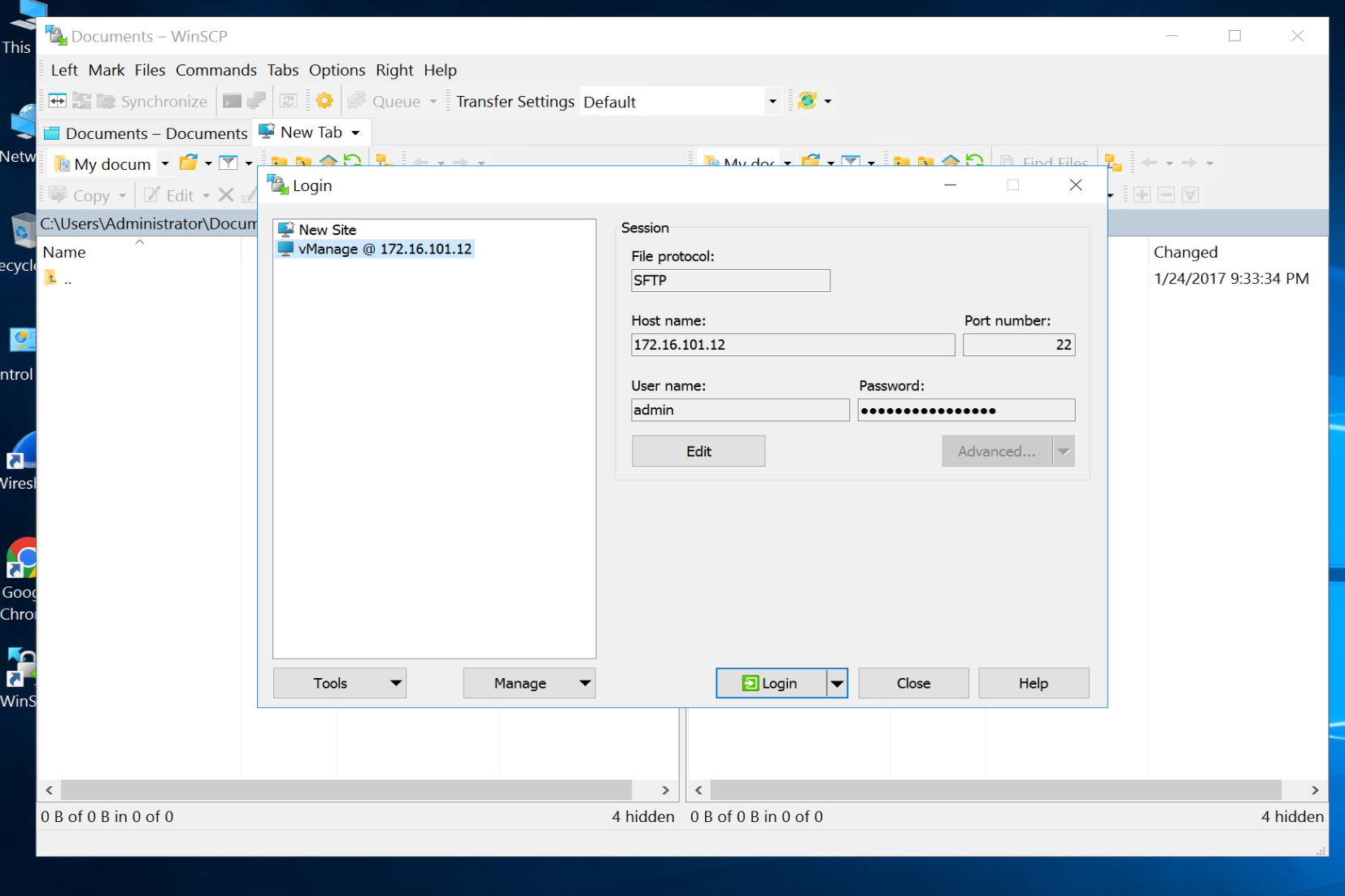
Task: Open the Manage dropdown menu
Action: pos(529,684)
